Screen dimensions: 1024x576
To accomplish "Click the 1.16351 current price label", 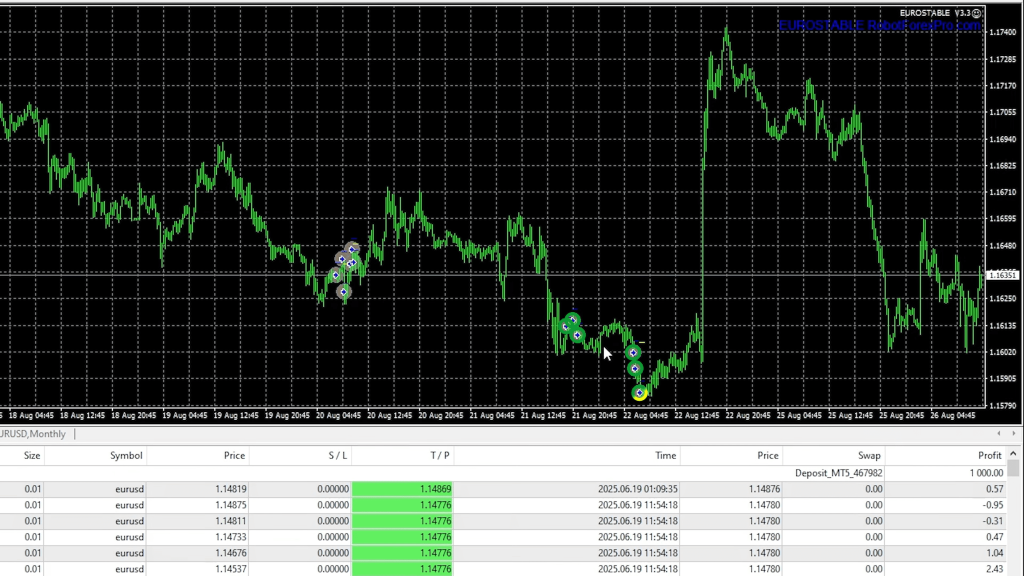I will tap(1002, 275).
